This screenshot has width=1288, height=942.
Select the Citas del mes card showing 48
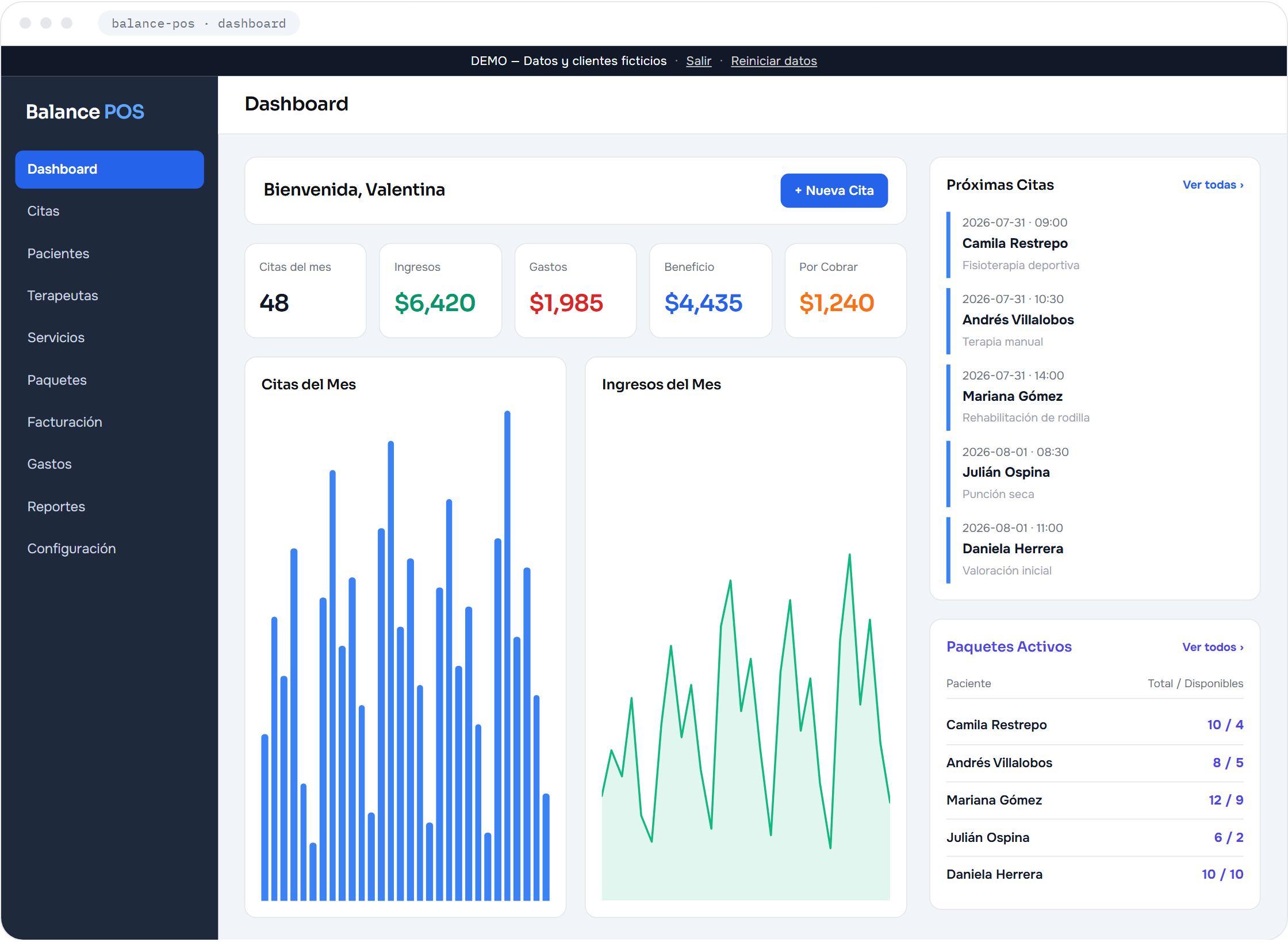[x=305, y=290]
